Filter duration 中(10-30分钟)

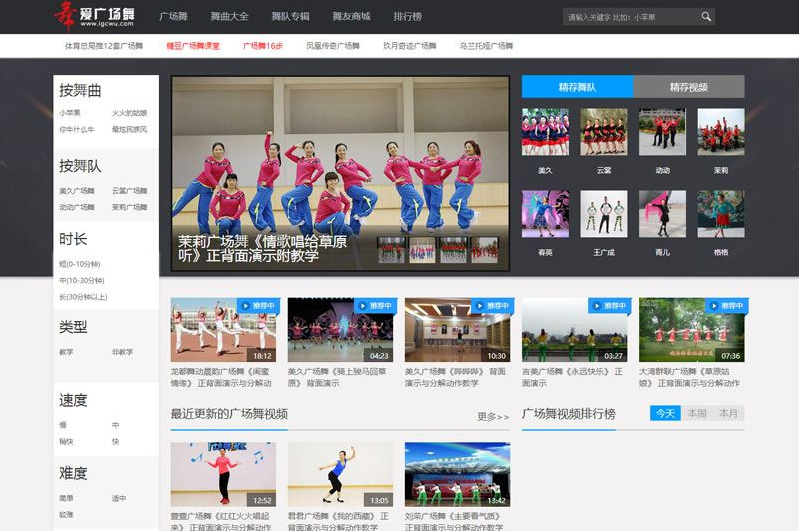click(x=82, y=280)
